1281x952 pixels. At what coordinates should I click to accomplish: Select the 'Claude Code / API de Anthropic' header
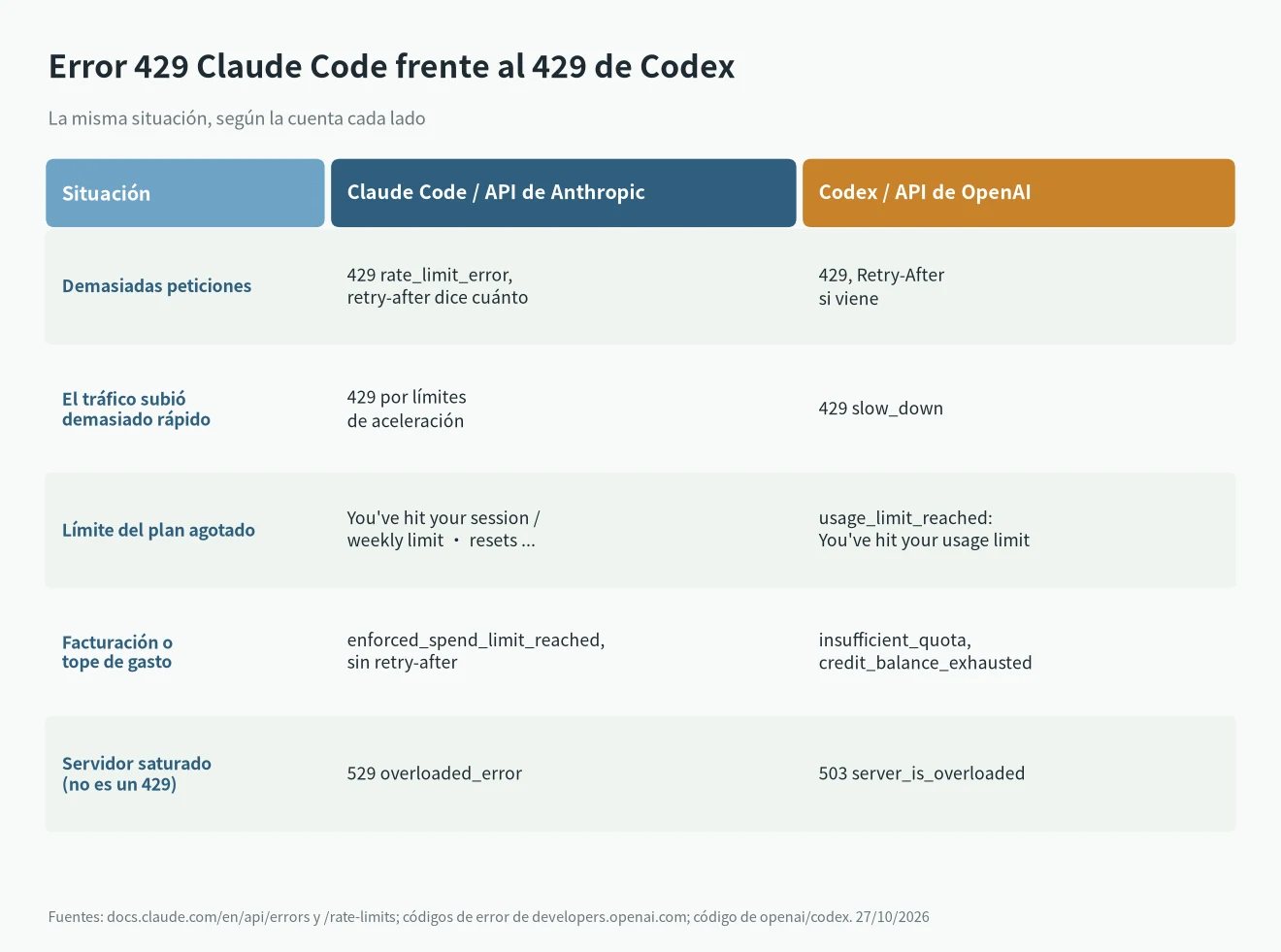pos(563,193)
